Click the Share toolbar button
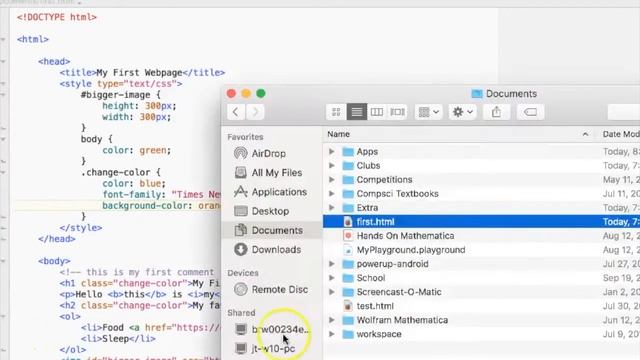The image size is (640, 360). point(496,112)
